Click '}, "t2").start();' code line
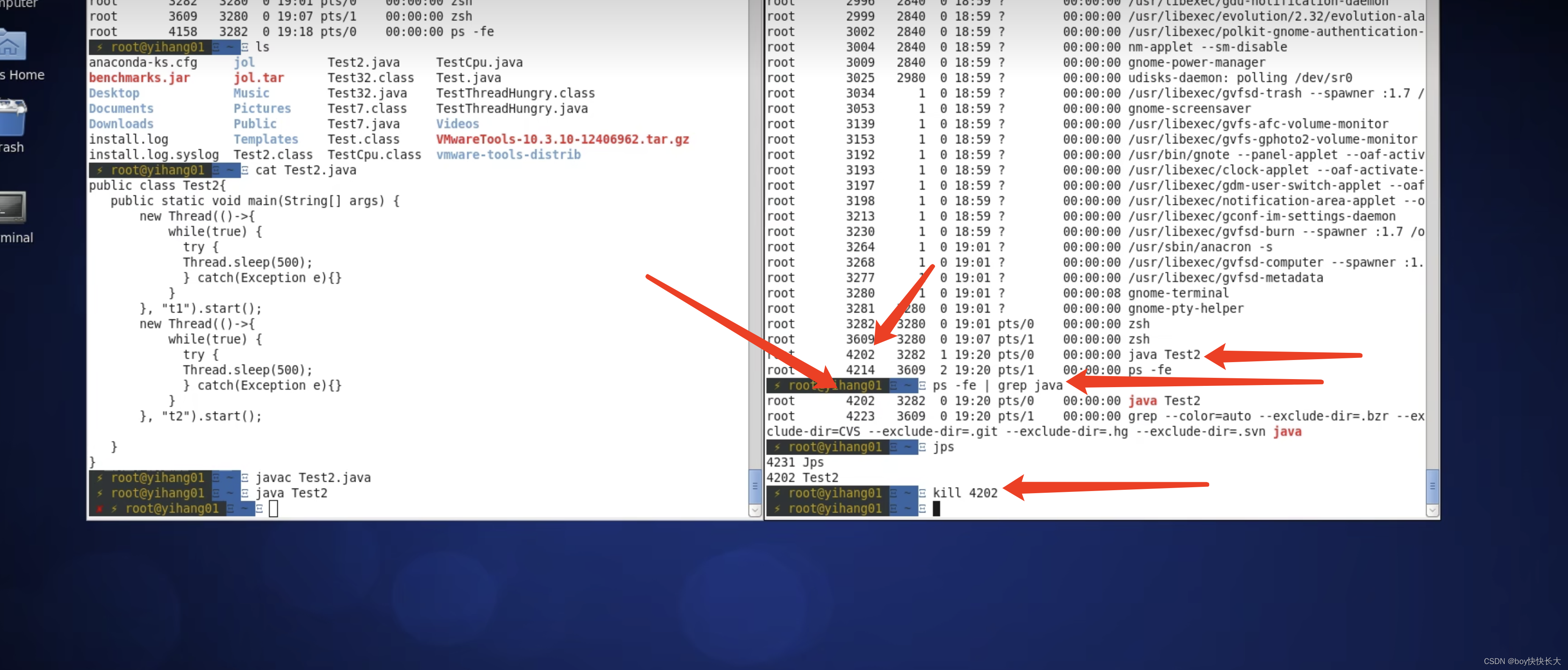 click(201, 416)
